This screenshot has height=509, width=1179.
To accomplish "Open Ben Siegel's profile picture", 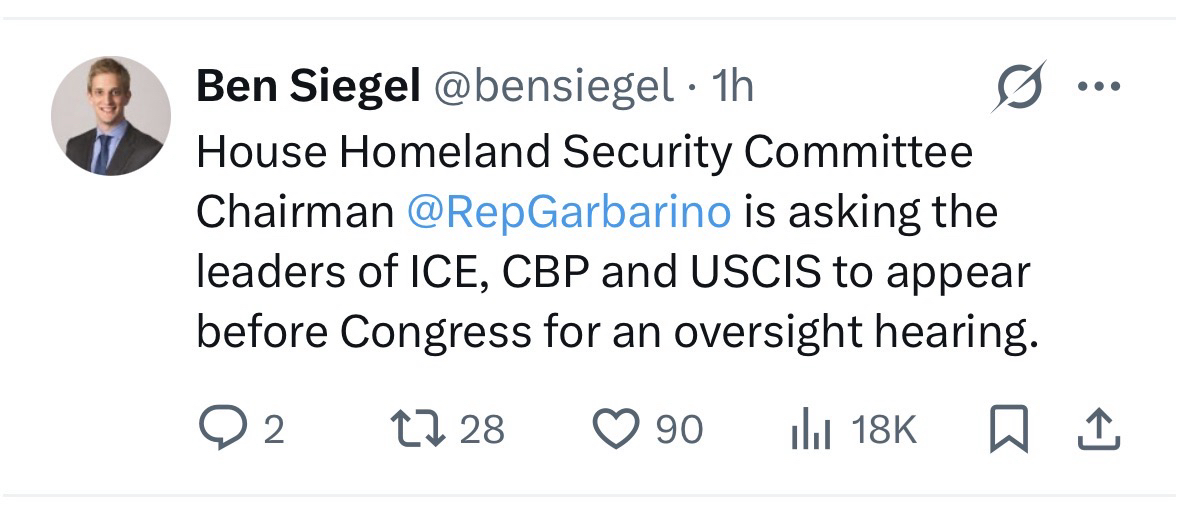I will [111, 115].
